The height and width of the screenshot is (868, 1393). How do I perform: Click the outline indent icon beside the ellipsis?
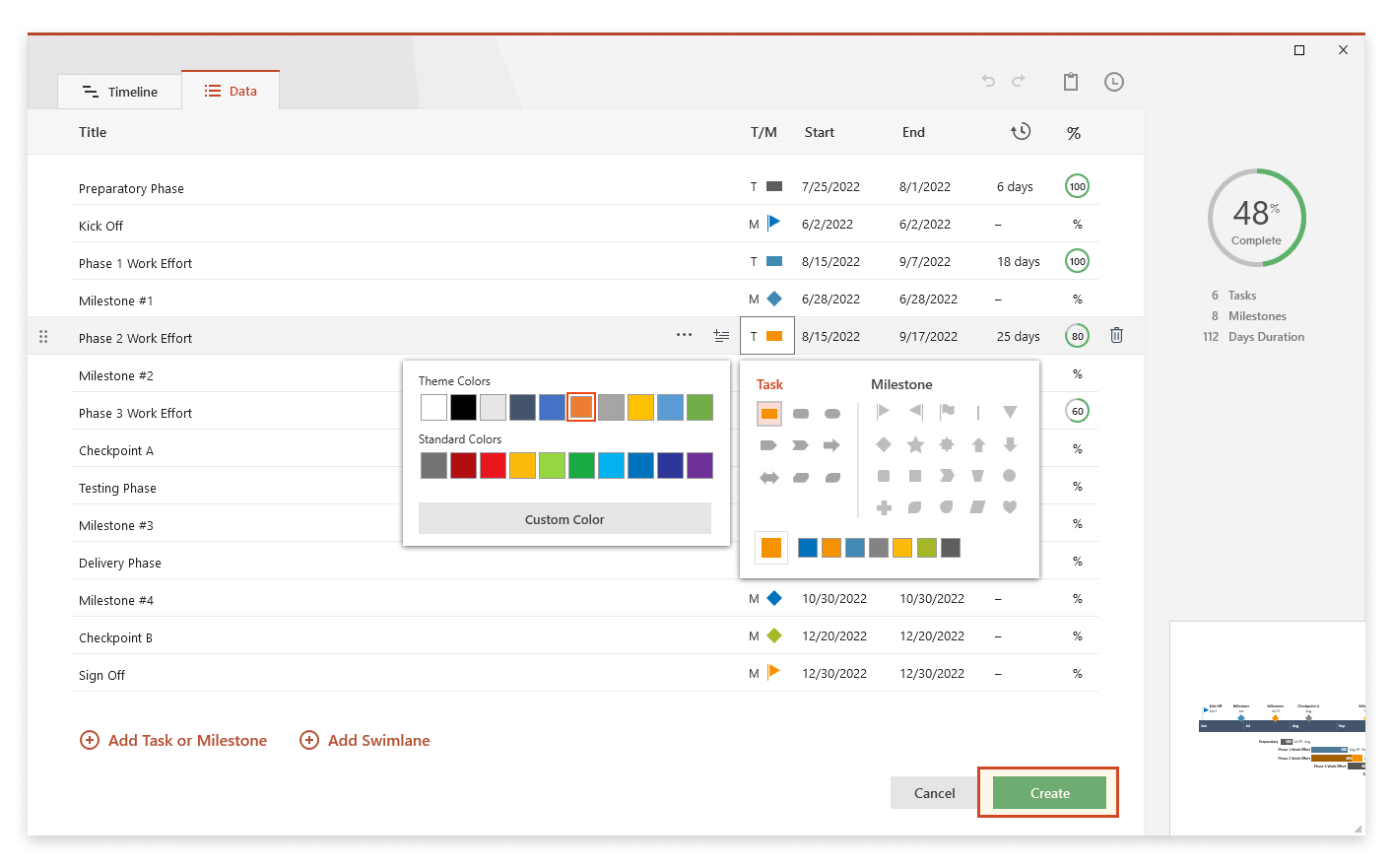click(x=721, y=335)
